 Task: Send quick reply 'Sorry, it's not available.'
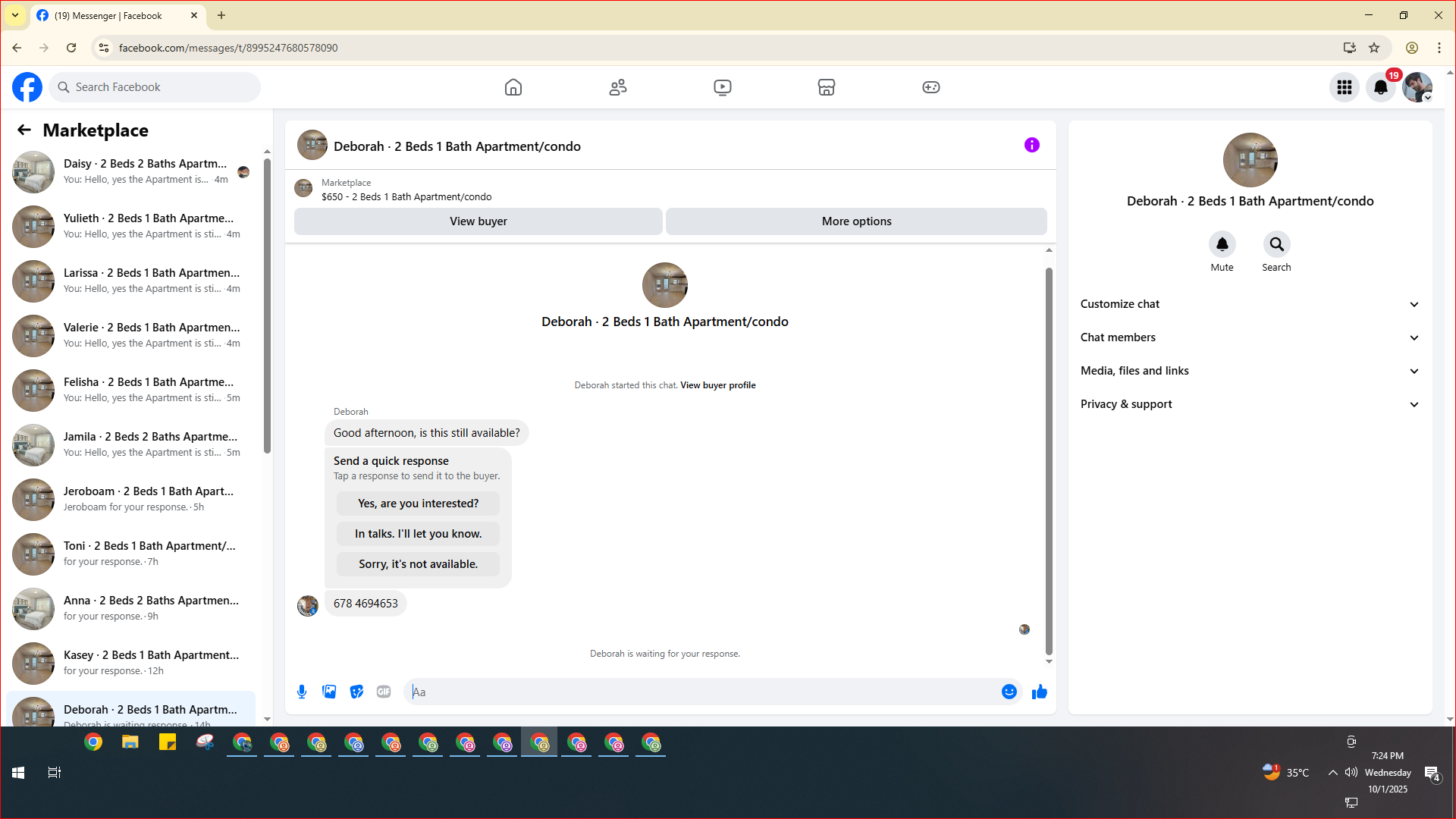tap(419, 564)
